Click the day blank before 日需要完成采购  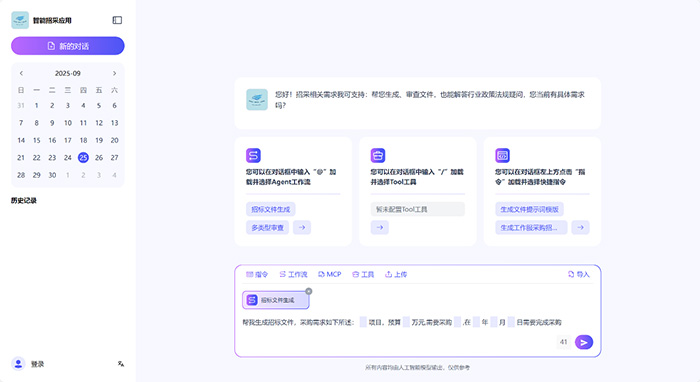[511, 322]
